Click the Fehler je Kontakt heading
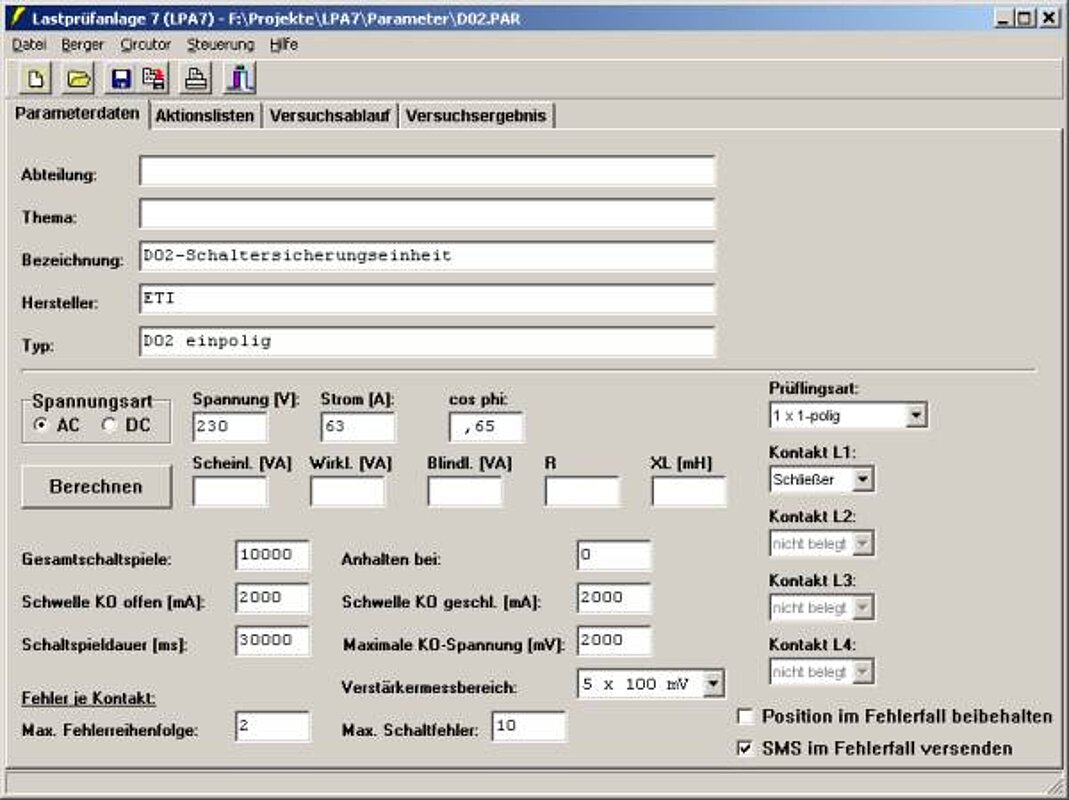This screenshot has width=1069, height=800. coord(89,698)
